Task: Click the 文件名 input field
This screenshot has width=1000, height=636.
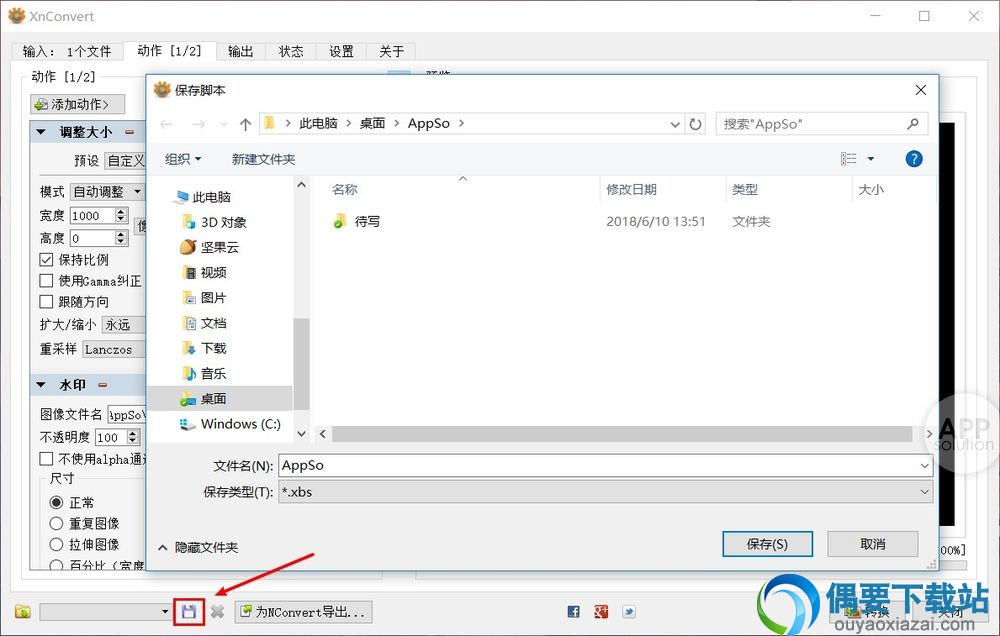Action: tap(605, 466)
